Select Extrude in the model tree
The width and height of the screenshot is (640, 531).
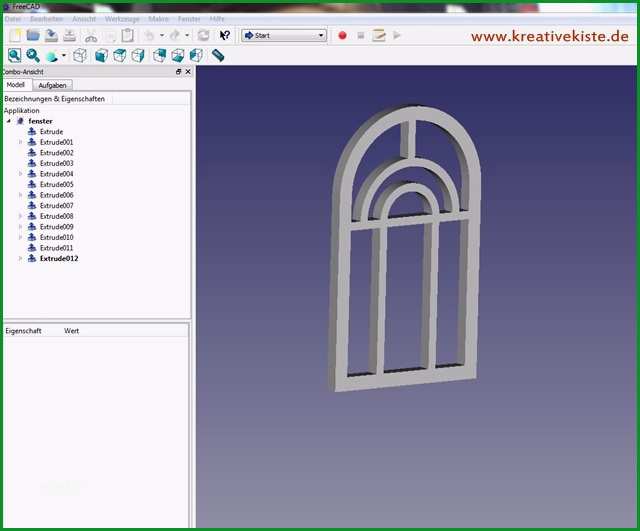[x=51, y=132]
